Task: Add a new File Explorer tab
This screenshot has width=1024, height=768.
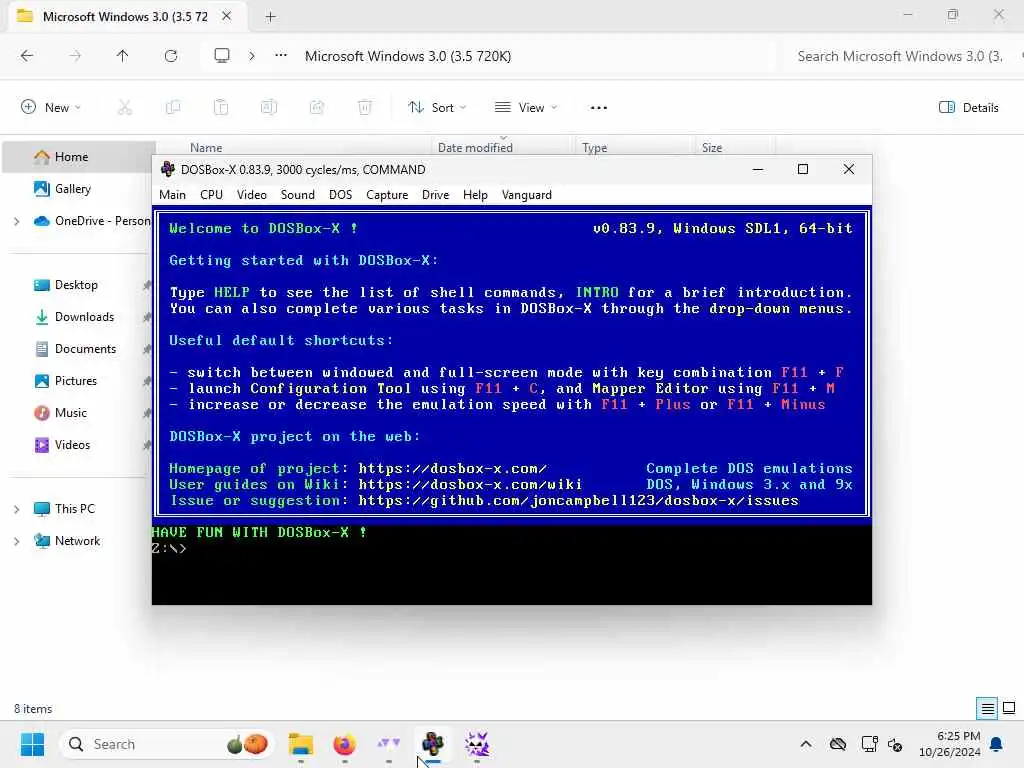Action: [x=270, y=17]
